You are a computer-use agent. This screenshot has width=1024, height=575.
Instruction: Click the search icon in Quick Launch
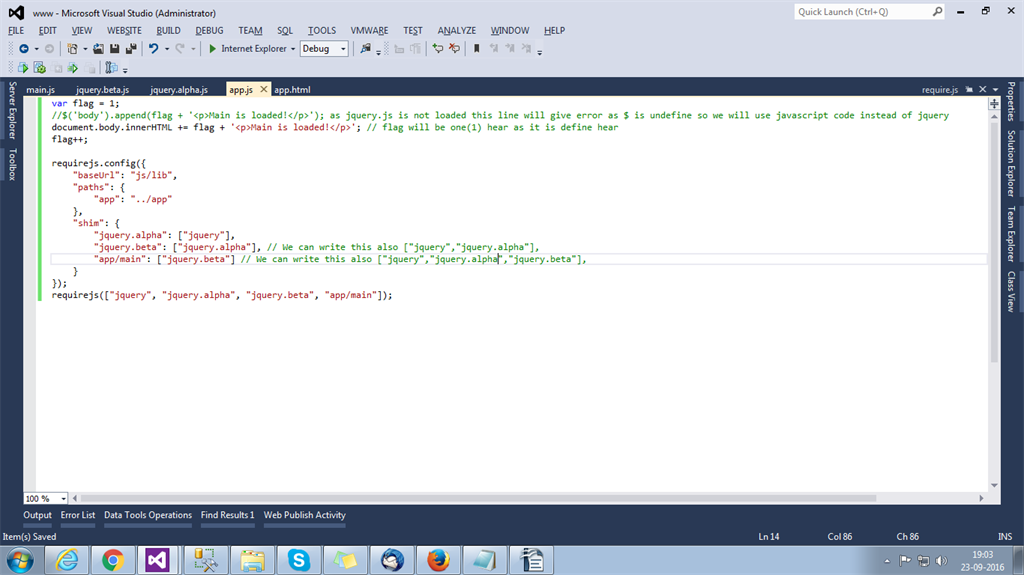coord(937,12)
